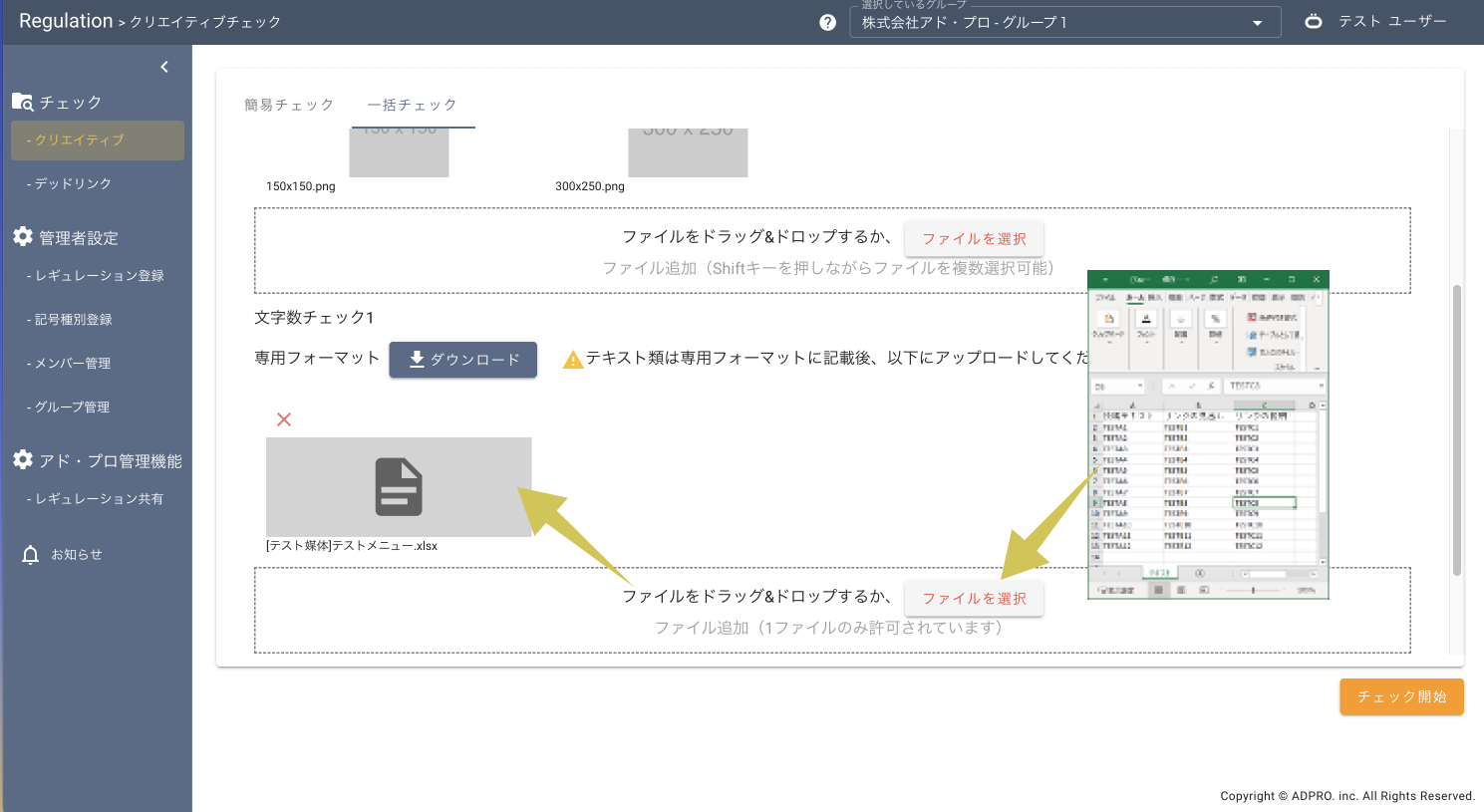Click the yellow warning triangle icon

572,360
